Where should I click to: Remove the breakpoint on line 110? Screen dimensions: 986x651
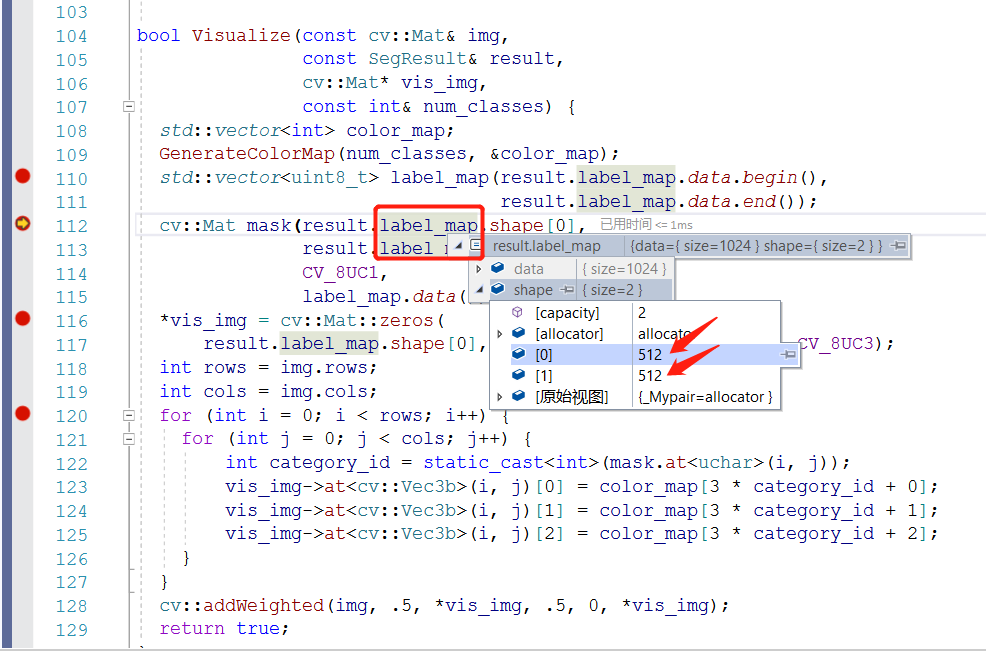point(23,176)
